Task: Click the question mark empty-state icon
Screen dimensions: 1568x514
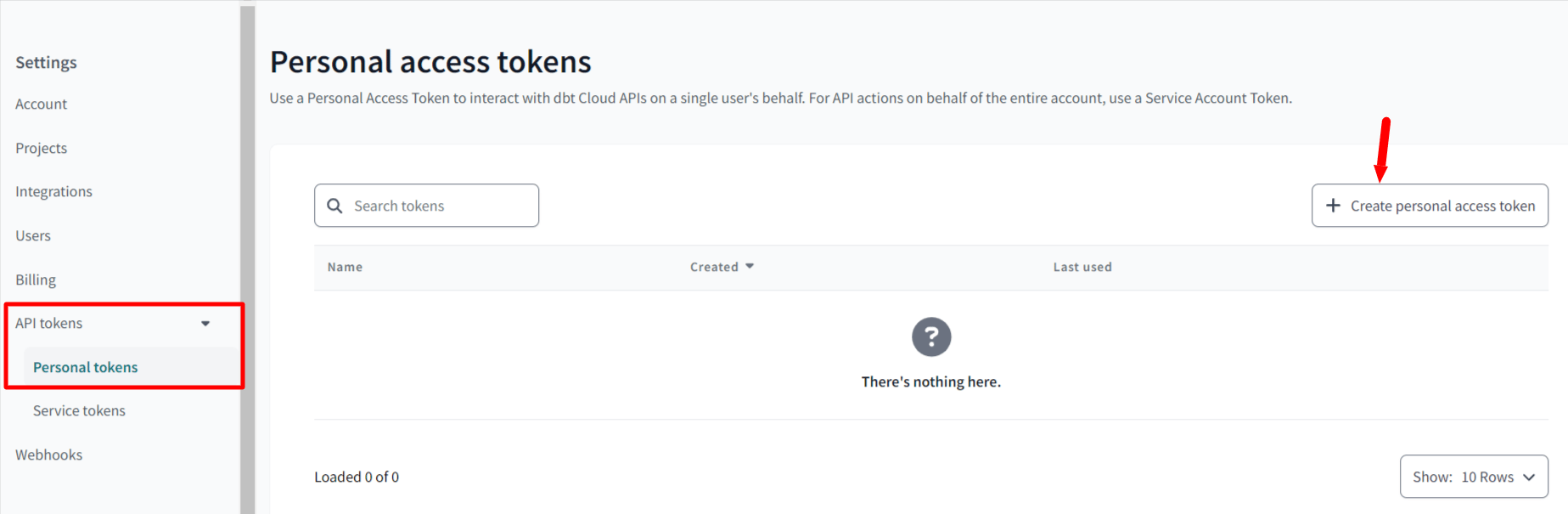Action: [x=931, y=337]
